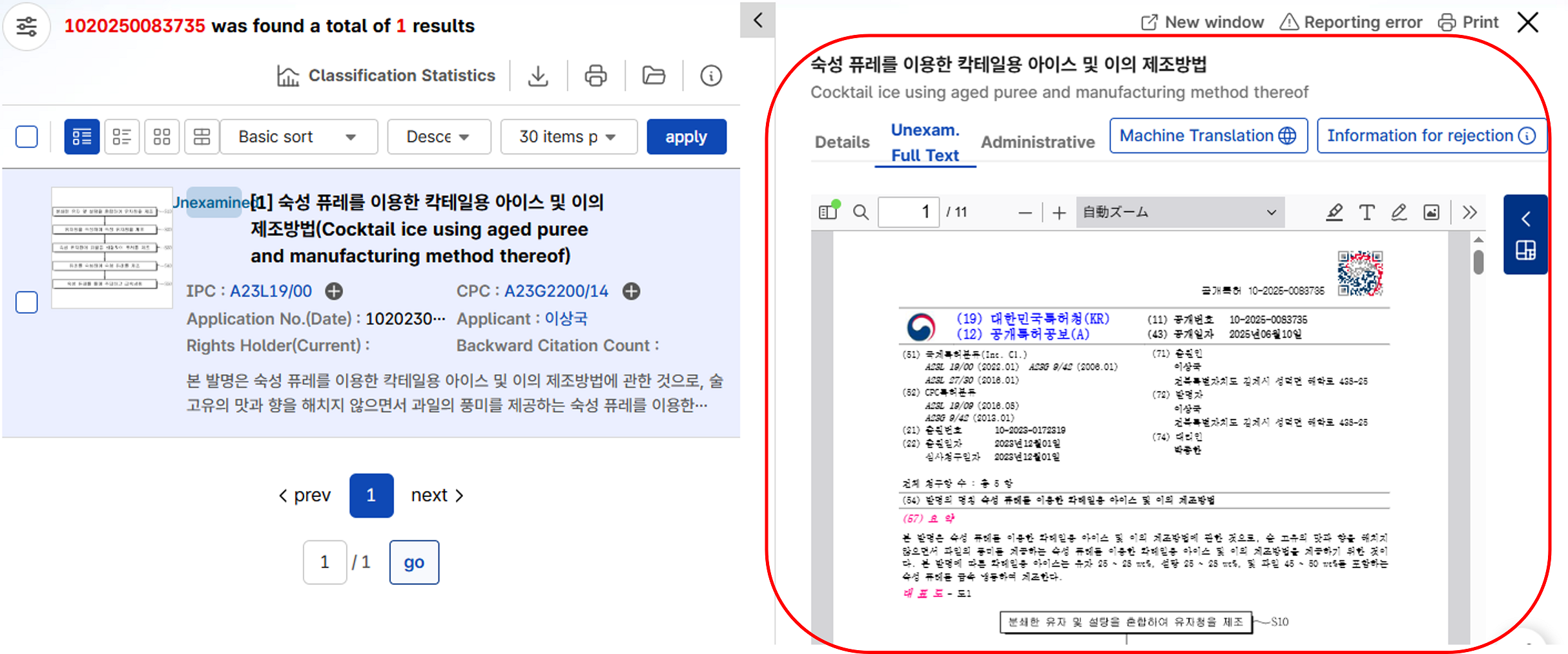Image resolution: width=1568 pixels, height=654 pixels.
Task: Toggle the PDF viewer sidebar icon
Action: 828,212
